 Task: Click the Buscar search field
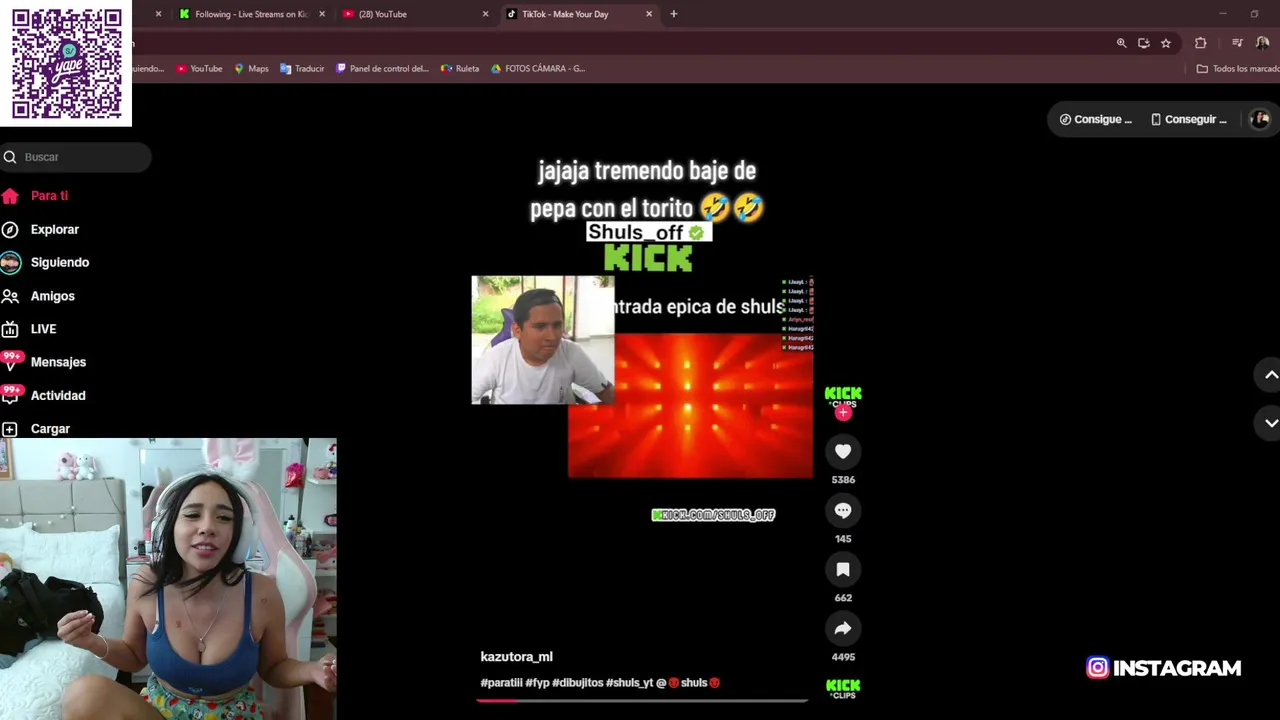(76, 157)
